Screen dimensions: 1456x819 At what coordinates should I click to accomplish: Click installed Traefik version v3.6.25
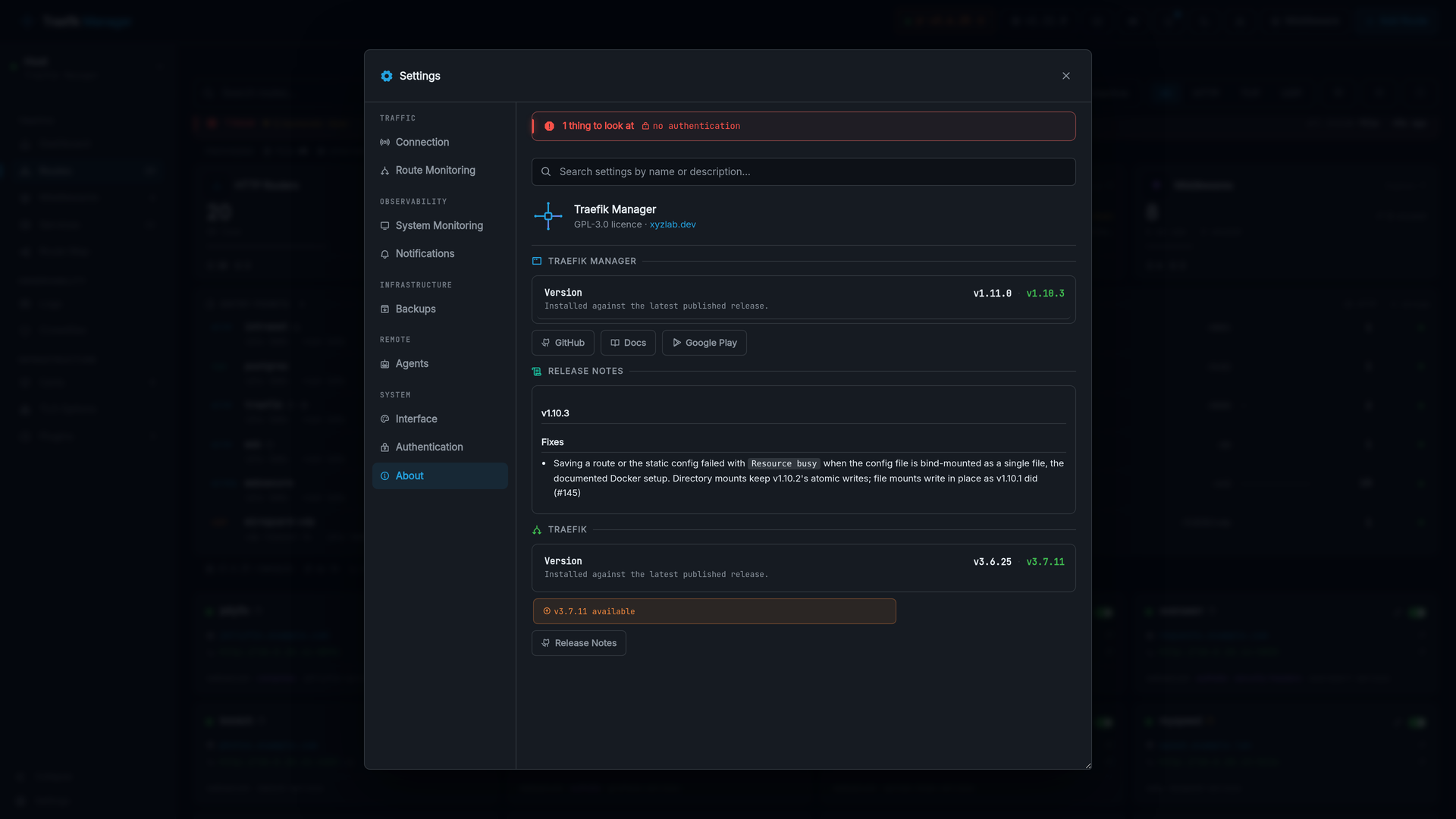tap(993, 562)
